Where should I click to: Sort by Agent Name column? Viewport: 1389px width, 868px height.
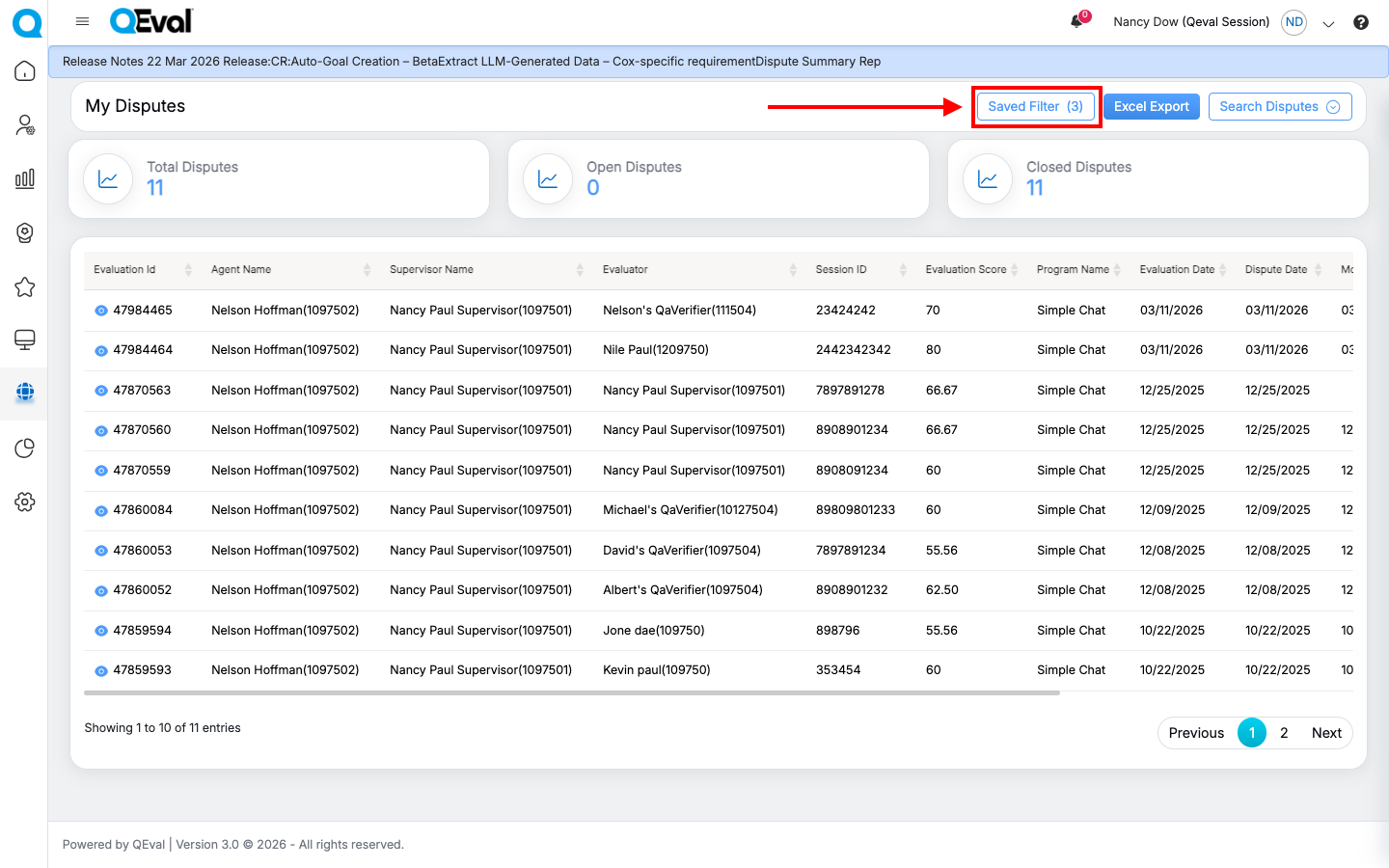pos(367,270)
